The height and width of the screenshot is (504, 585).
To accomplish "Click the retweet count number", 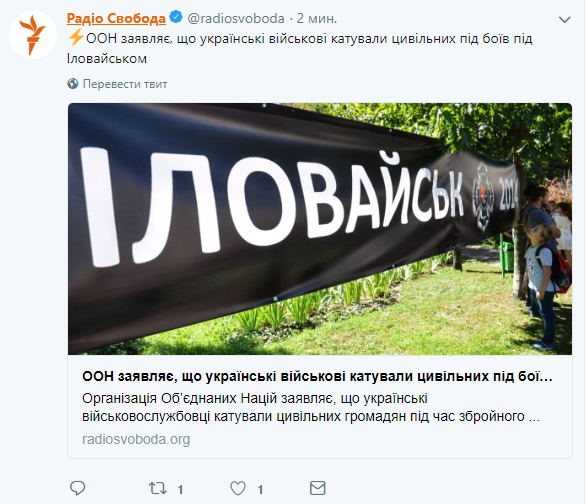I will (180, 489).
